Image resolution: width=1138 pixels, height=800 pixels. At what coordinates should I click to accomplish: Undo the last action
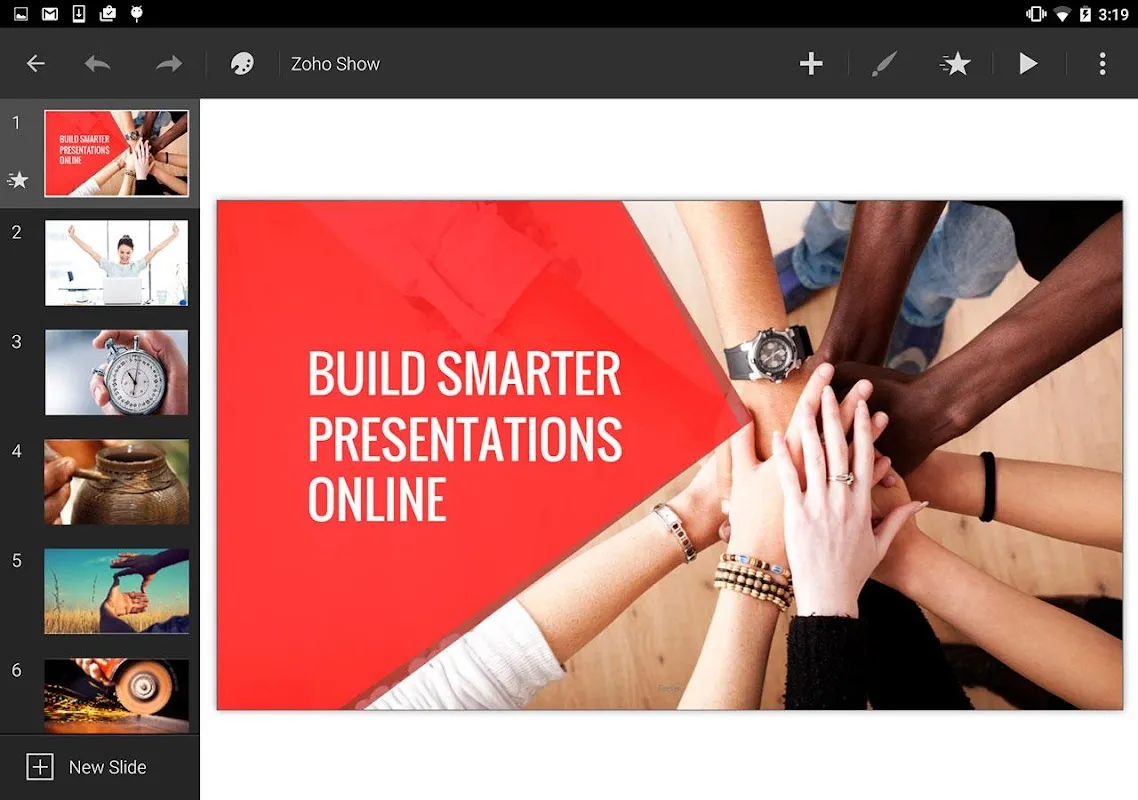(98, 64)
